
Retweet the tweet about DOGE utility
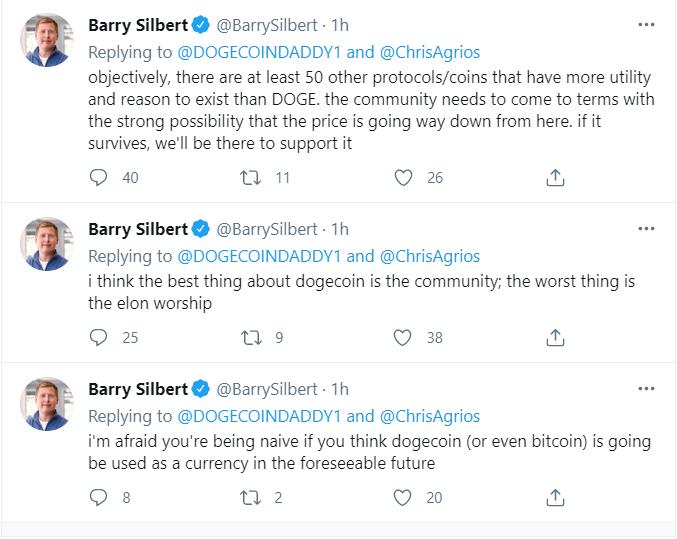click(251, 178)
